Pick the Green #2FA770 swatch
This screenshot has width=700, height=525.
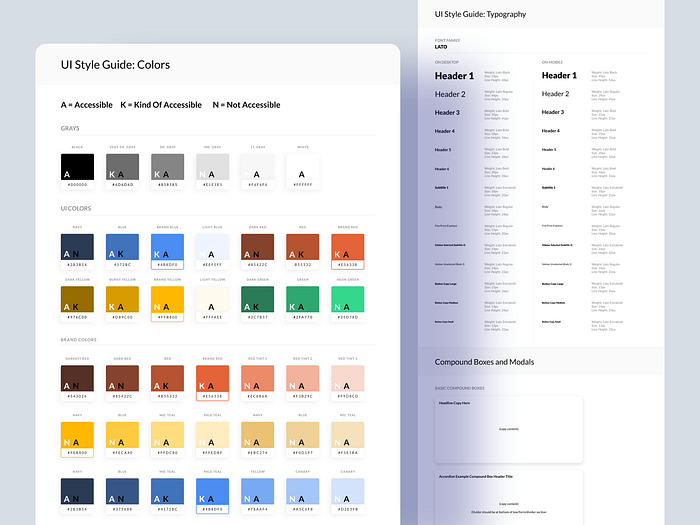pyautogui.click(x=303, y=304)
